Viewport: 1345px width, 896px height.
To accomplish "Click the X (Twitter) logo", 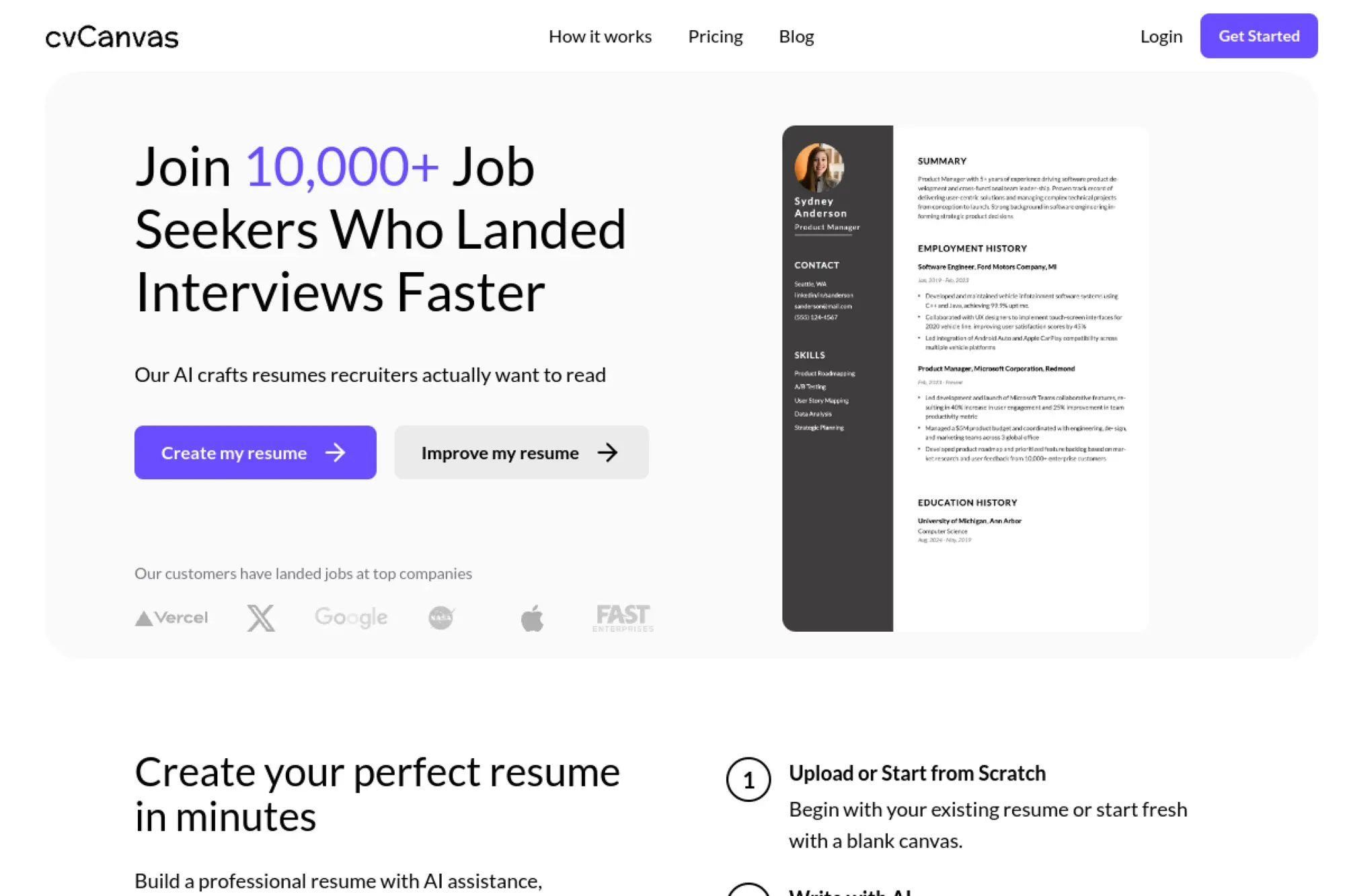I will click(x=261, y=618).
